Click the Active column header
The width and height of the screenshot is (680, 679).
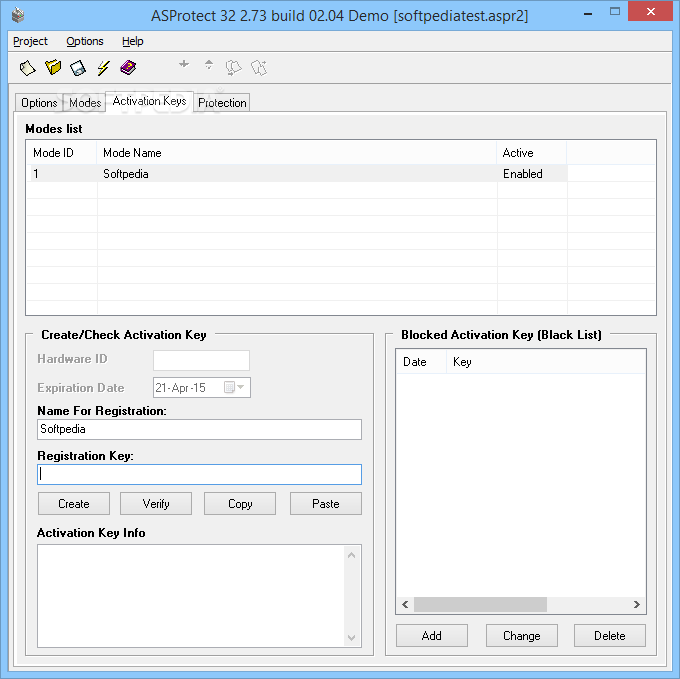(x=531, y=153)
